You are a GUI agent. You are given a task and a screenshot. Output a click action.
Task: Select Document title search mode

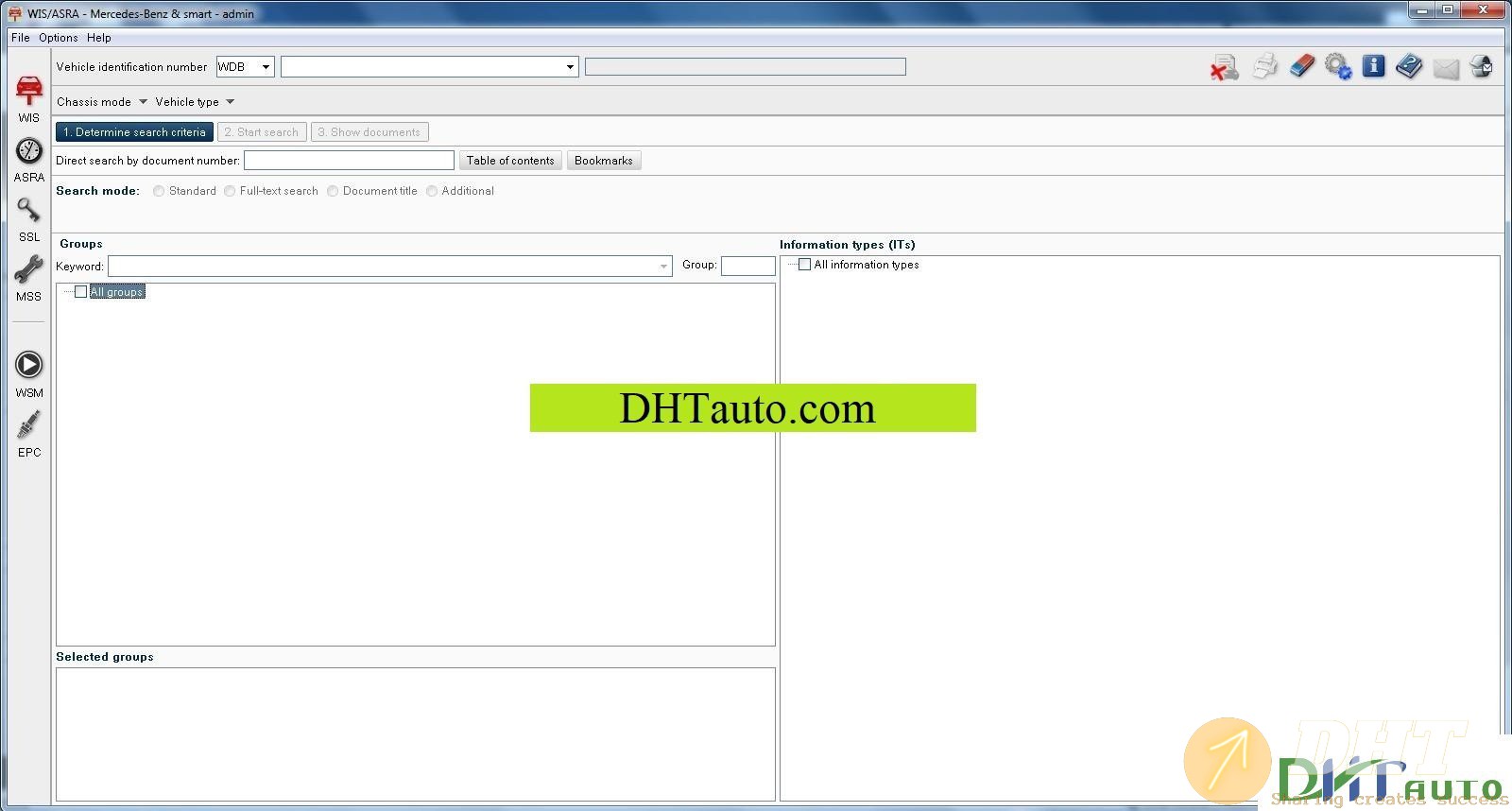pos(333,191)
